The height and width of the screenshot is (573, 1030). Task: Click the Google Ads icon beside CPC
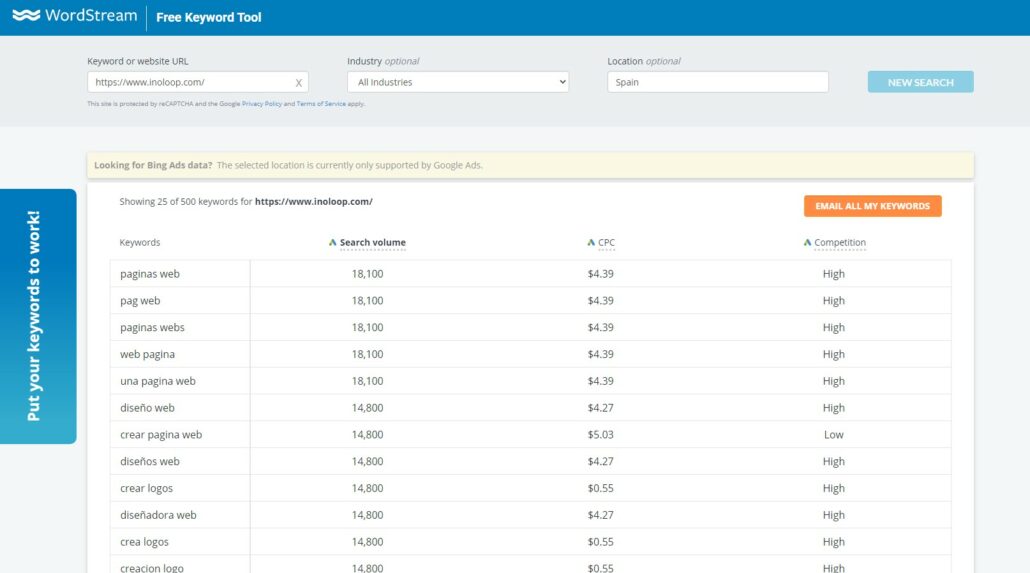pos(591,243)
